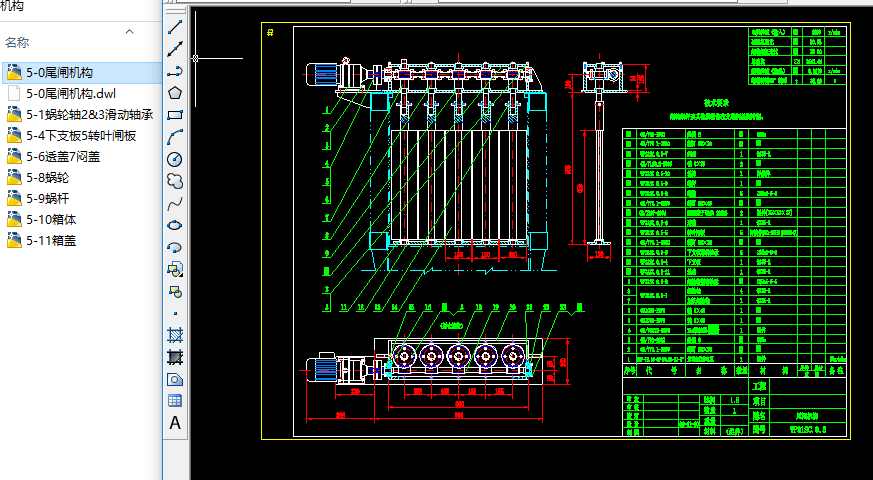
Task: Select the Ellipse tool
Action: pos(175,225)
